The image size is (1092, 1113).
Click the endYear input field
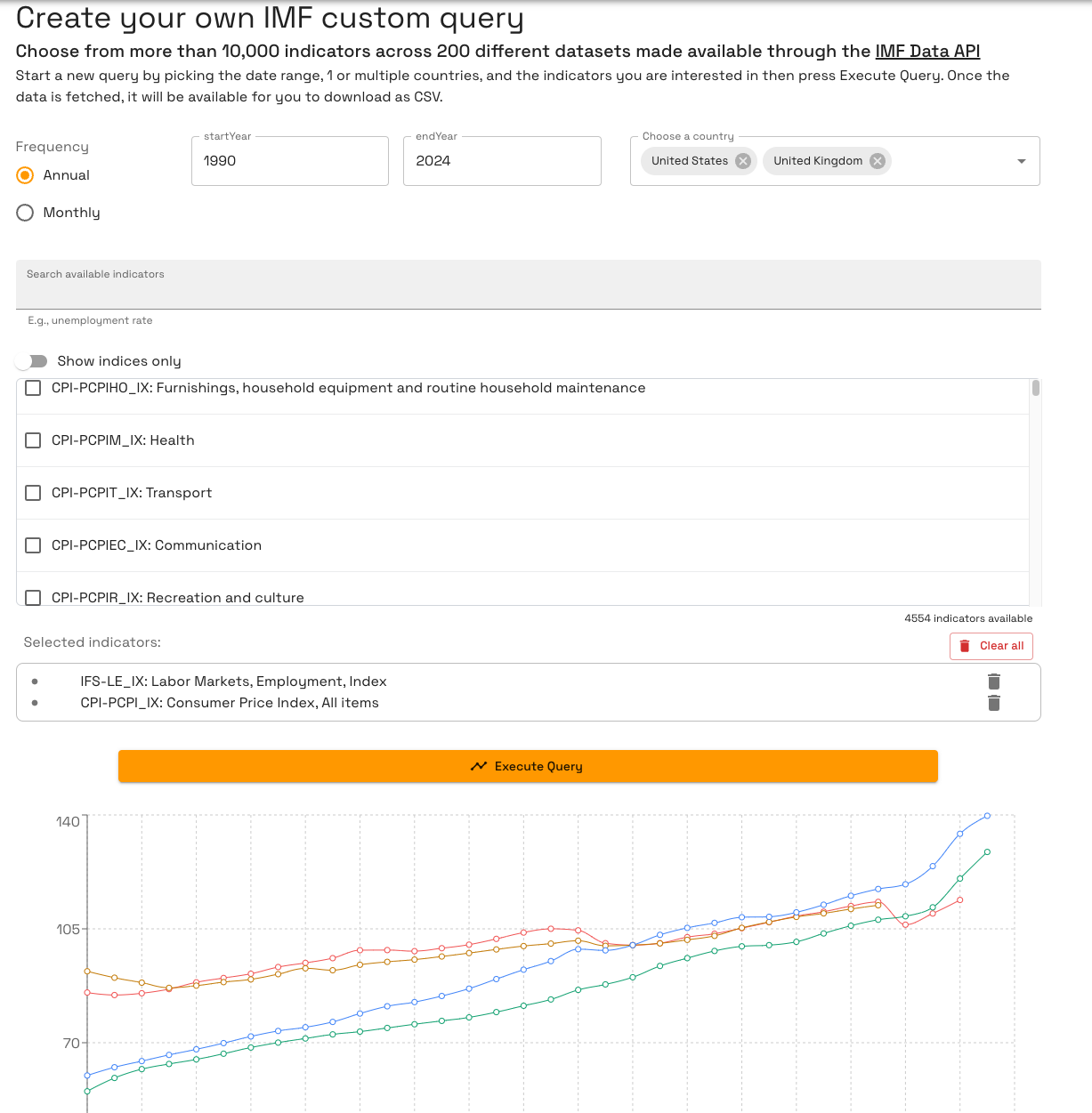tap(501, 161)
